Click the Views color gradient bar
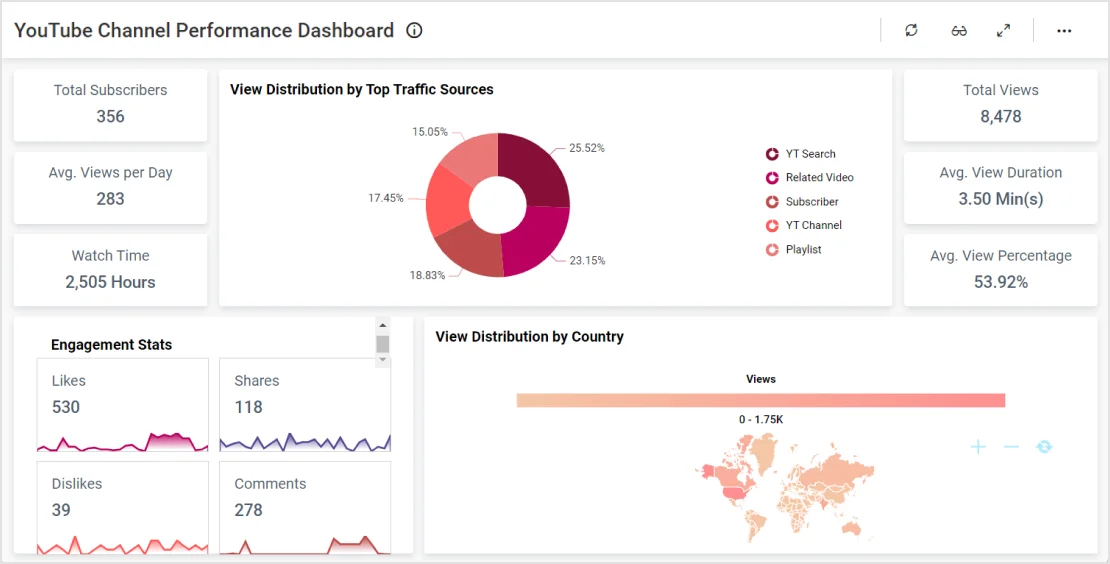Viewport: 1110px width, 564px height. (760, 400)
